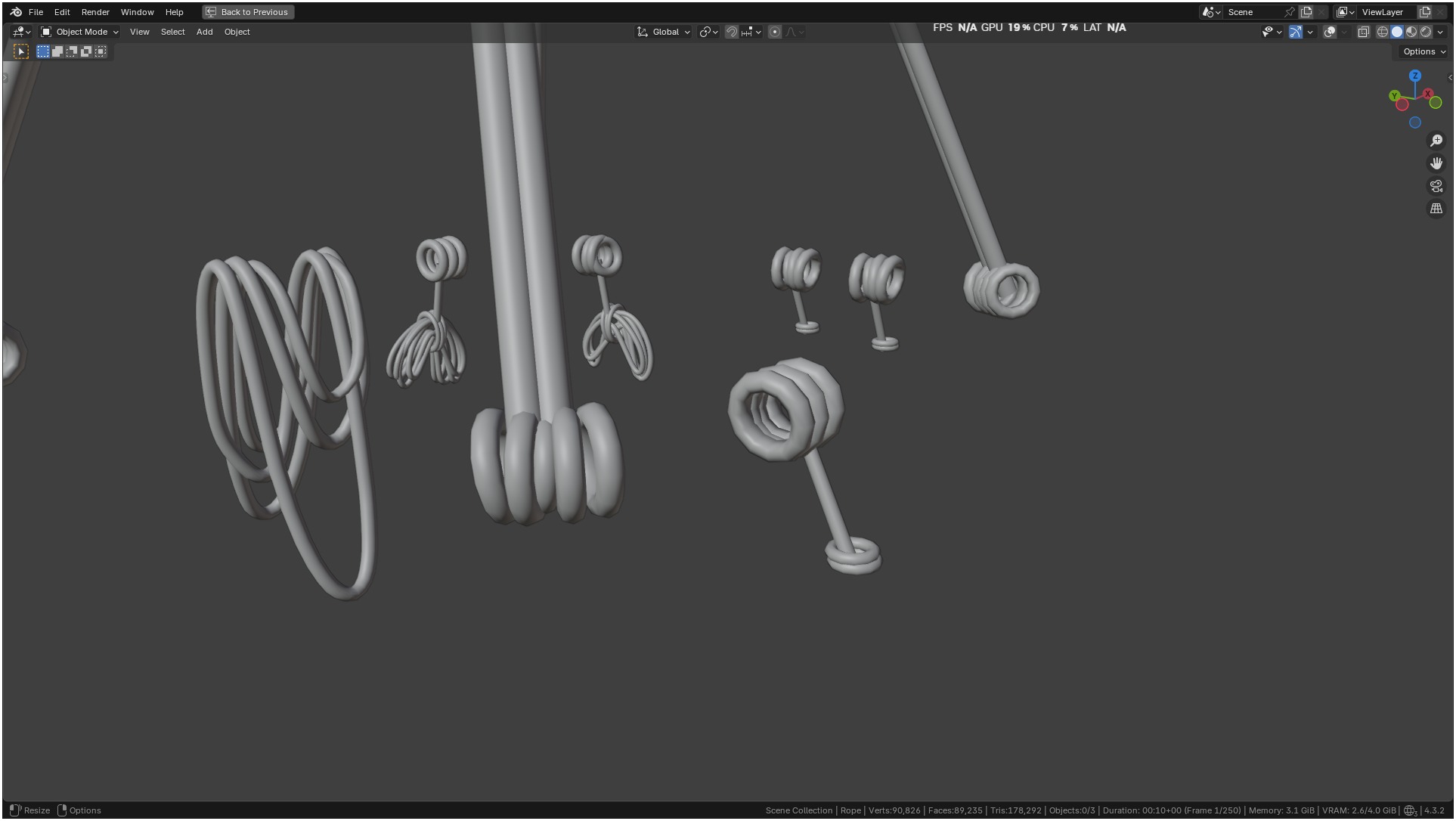1456x821 pixels.
Task: Toggle show gizmos button
Action: [x=1296, y=32]
